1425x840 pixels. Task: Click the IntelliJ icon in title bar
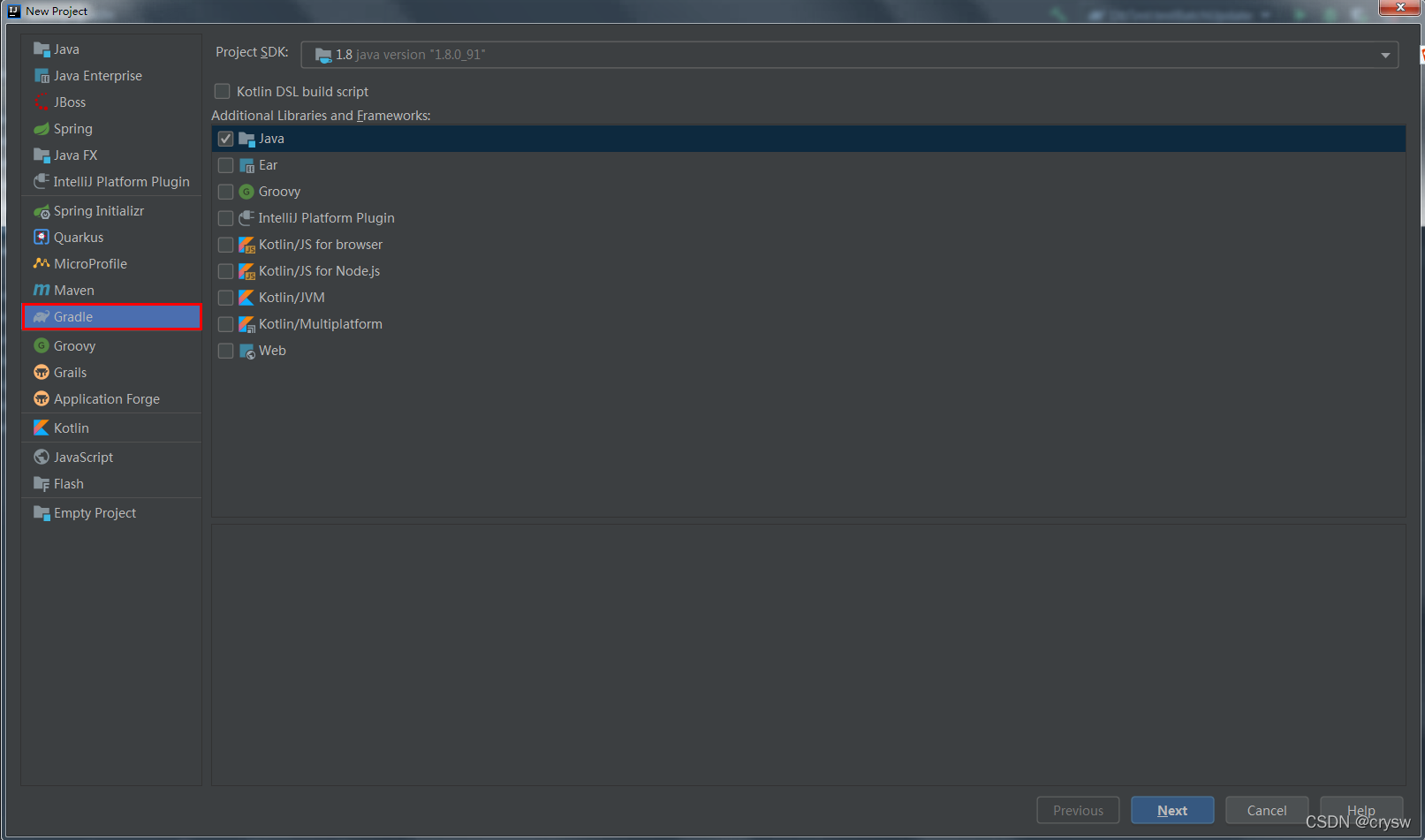point(13,11)
